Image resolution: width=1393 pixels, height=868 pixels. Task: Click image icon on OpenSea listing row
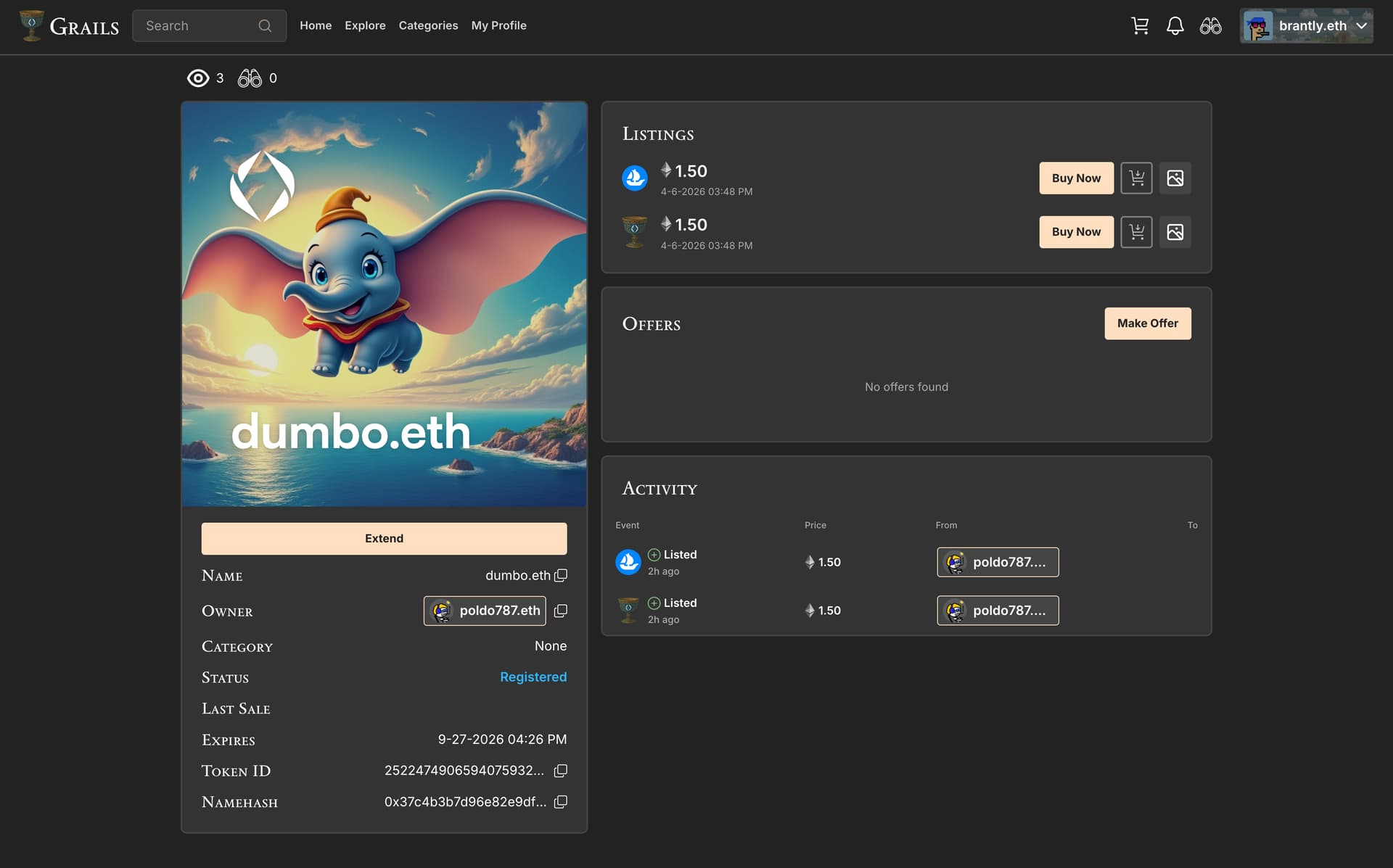[1175, 178]
